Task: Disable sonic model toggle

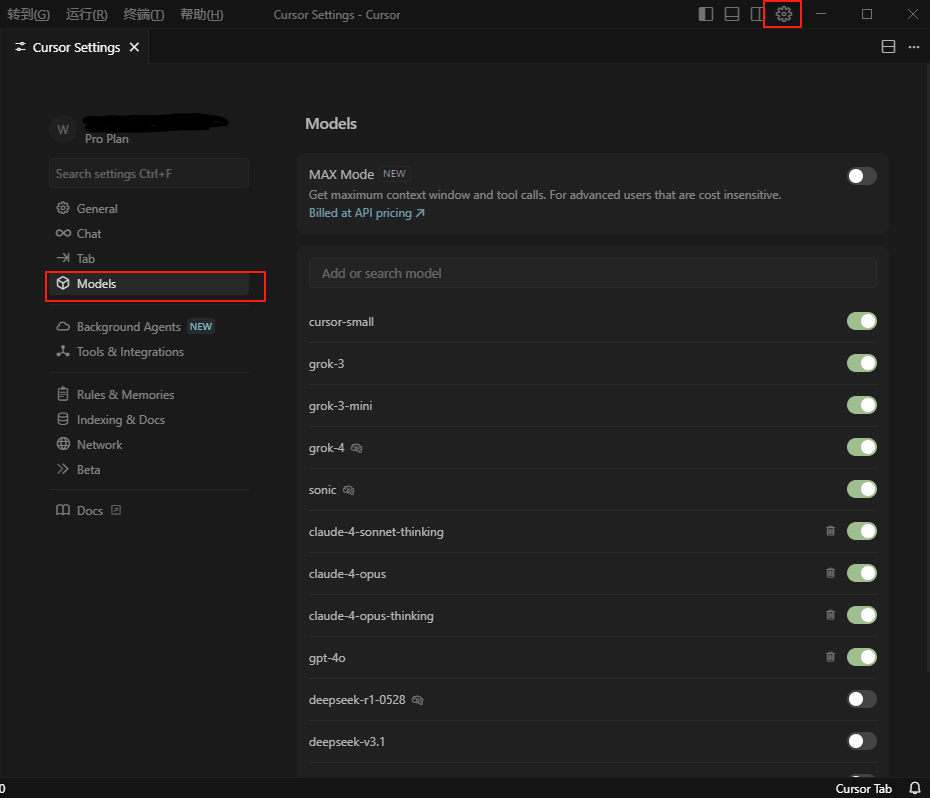Action: [862, 489]
